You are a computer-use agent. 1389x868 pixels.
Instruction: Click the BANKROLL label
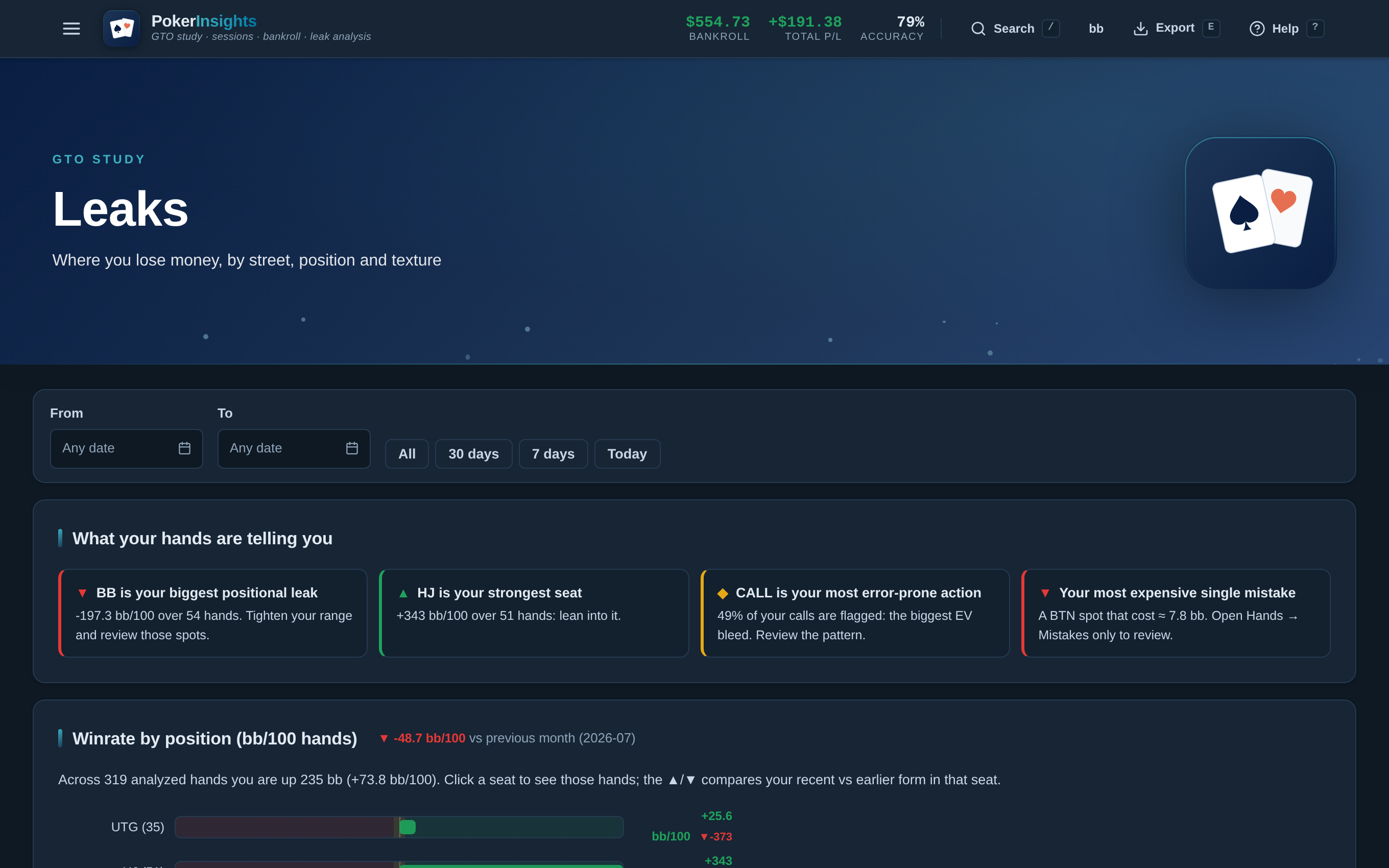point(719,37)
